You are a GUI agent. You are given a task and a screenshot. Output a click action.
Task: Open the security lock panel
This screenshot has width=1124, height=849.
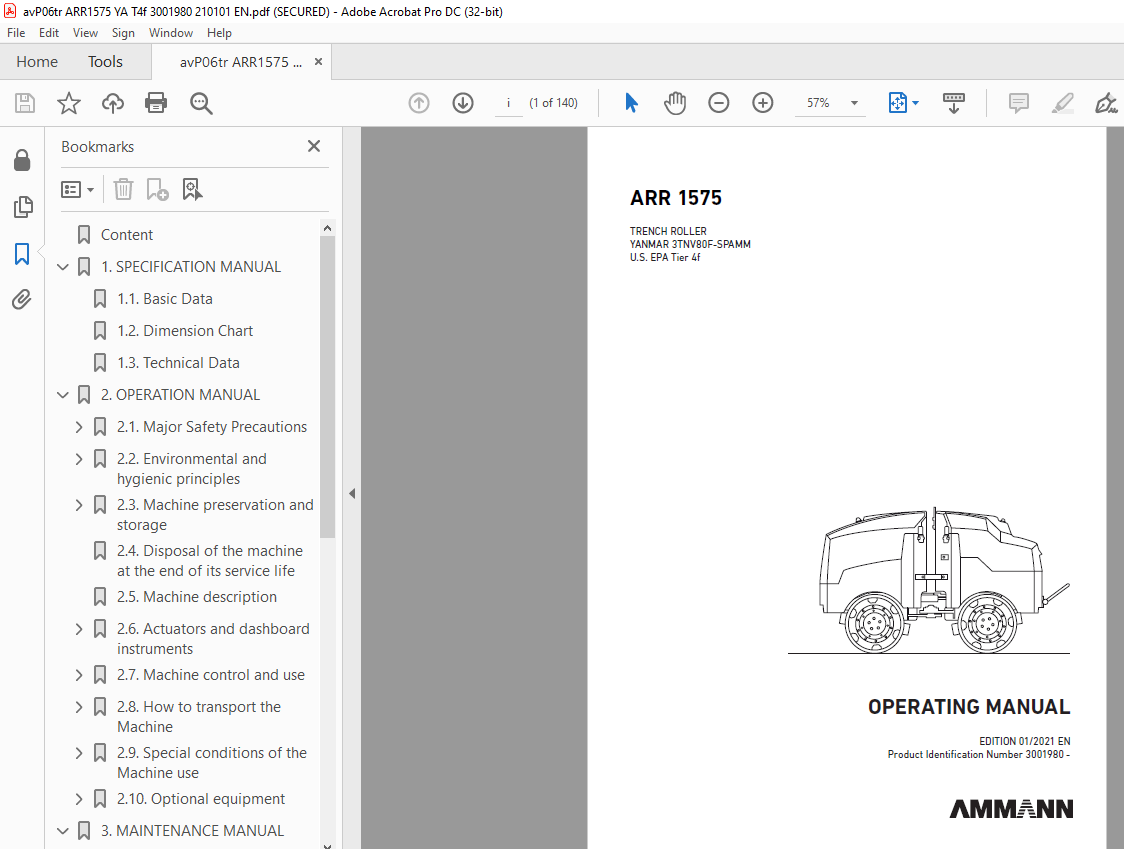[x=22, y=161]
